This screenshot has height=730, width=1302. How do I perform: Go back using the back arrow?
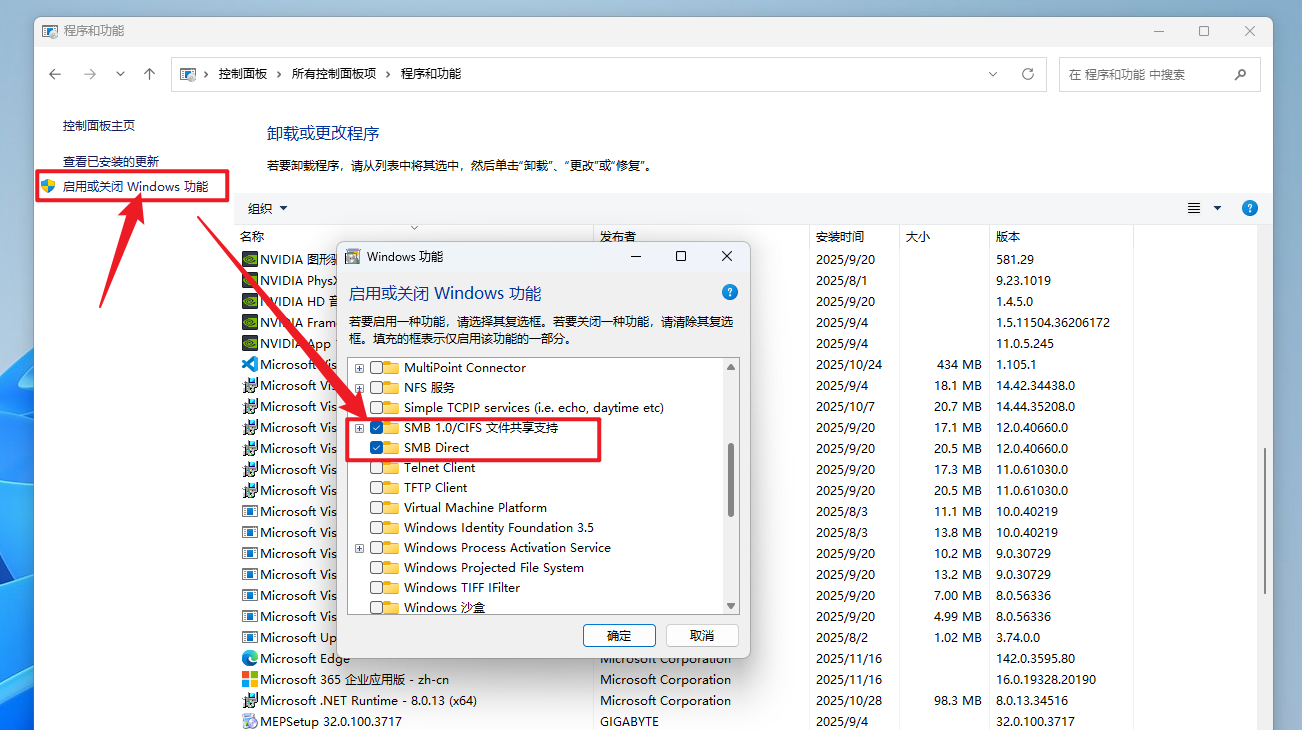pyautogui.click(x=55, y=74)
